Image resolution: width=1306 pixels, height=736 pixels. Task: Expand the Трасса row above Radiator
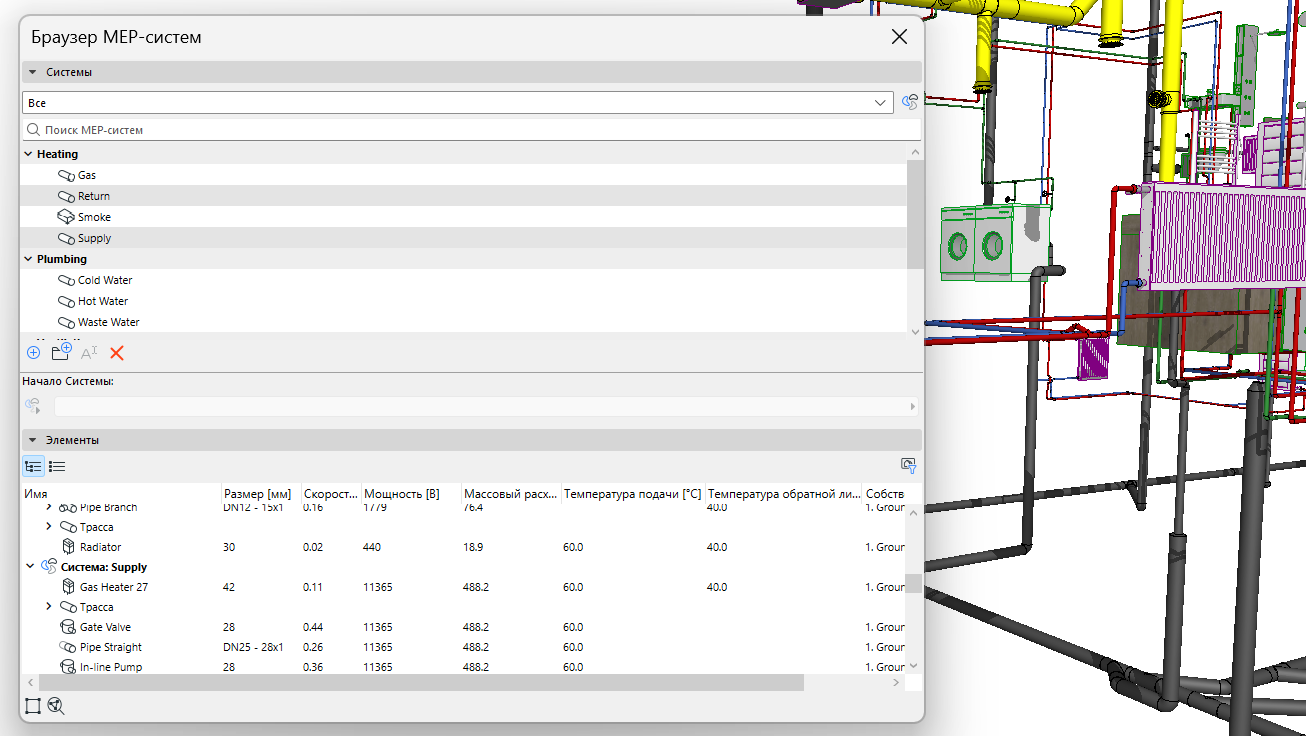tap(49, 527)
